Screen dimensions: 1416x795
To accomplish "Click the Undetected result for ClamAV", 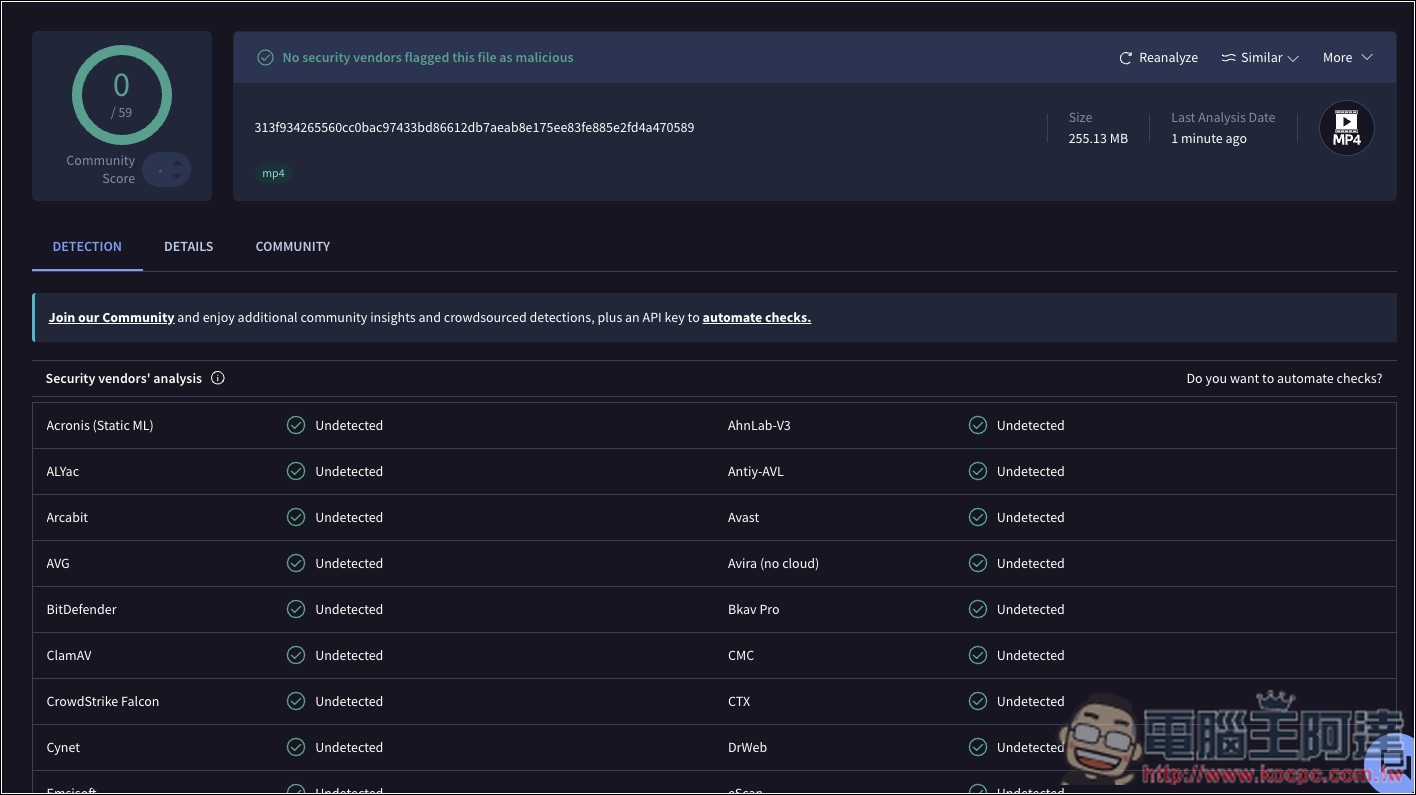I will tap(349, 655).
